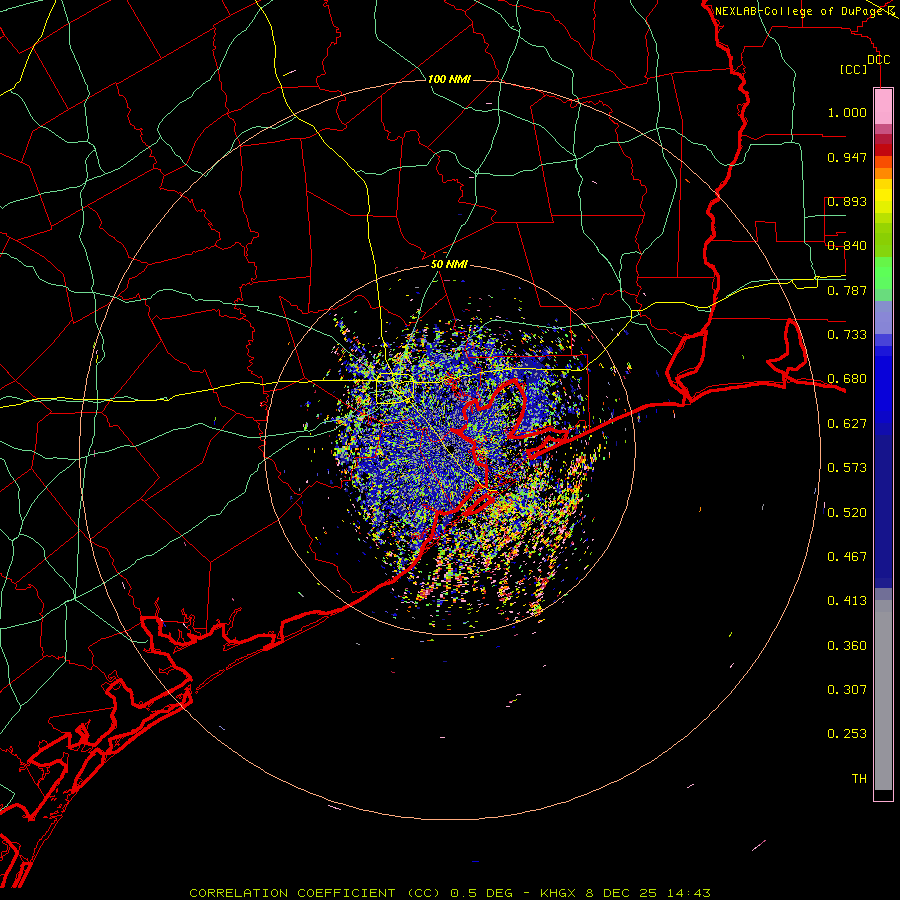
Task: Select the [CC] units label
Action: [x=854, y=69]
